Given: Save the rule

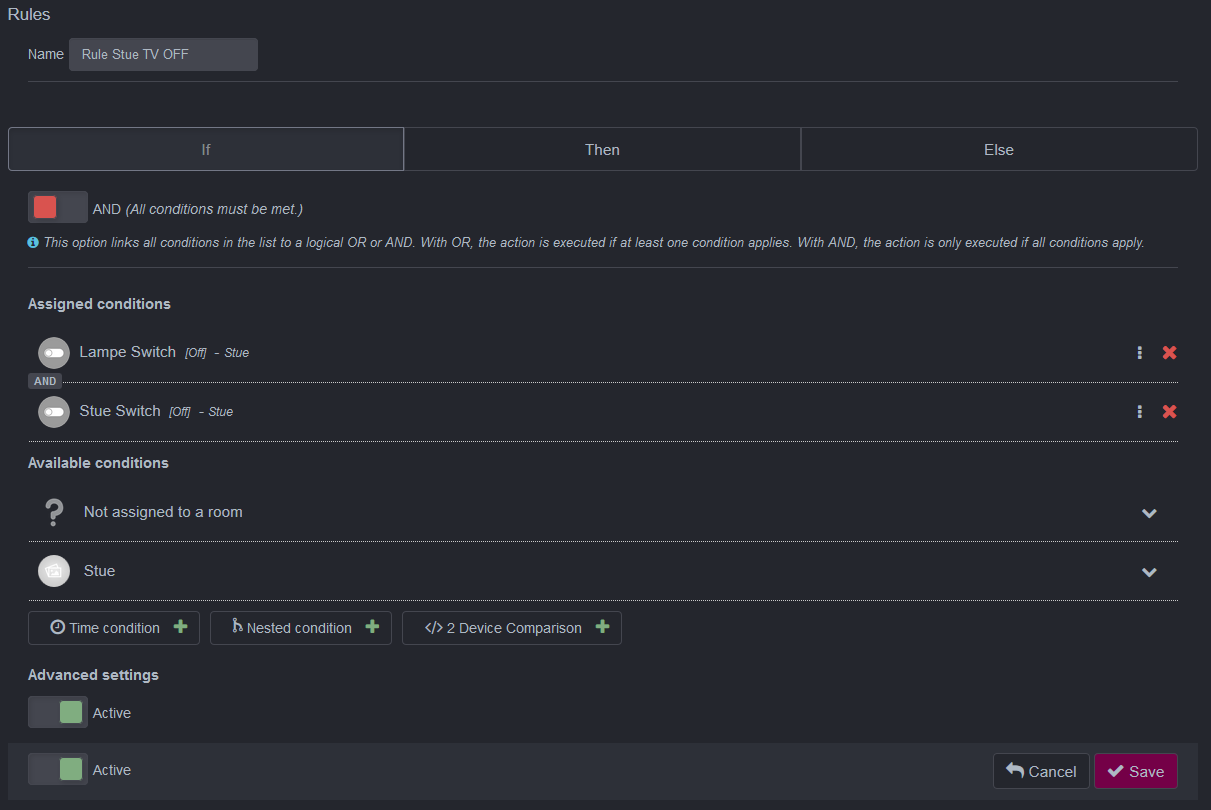Looking at the screenshot, I should 1135,771.
